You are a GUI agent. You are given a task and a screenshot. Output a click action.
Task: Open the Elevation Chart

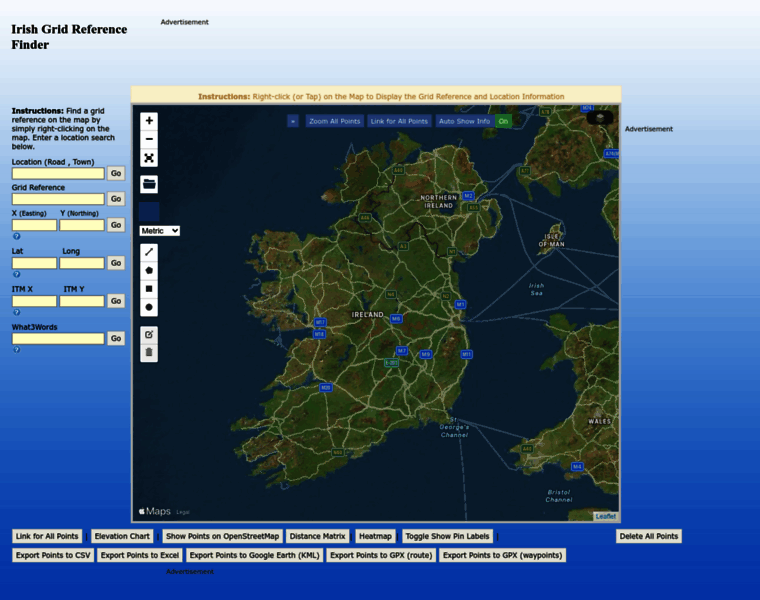point(122,536)
